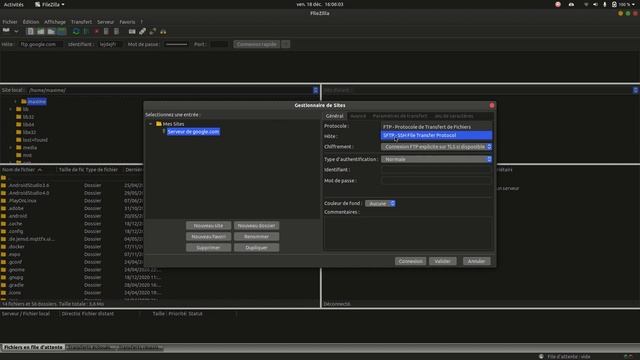Viewport: 640px width, 360px height.
Task: Open the directory listing filters icon
Action: tap(132, 31)
